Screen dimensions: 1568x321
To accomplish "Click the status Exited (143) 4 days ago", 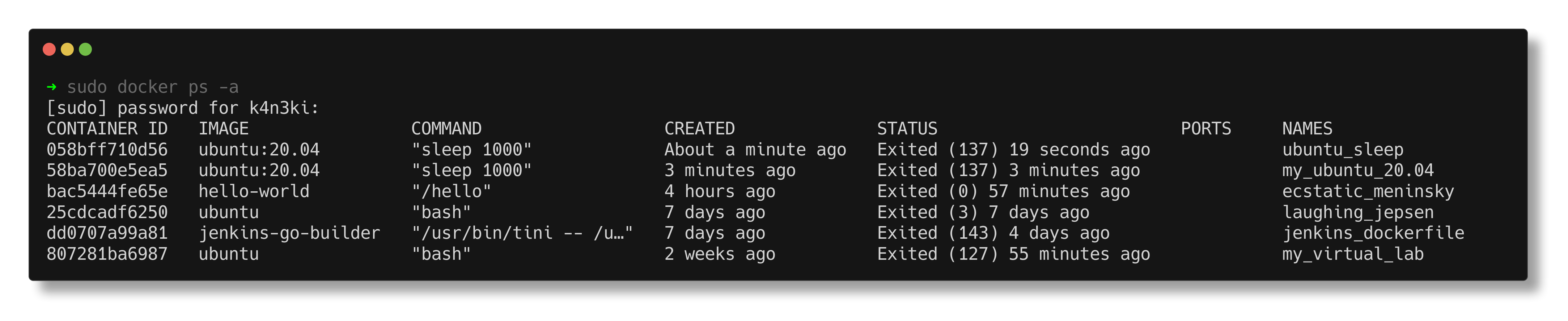I will click(993, 233).
